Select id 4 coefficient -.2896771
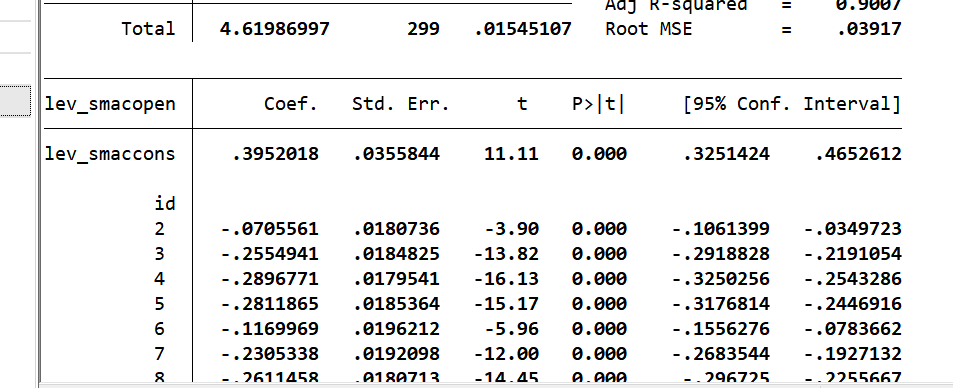 tap(270, 279)
